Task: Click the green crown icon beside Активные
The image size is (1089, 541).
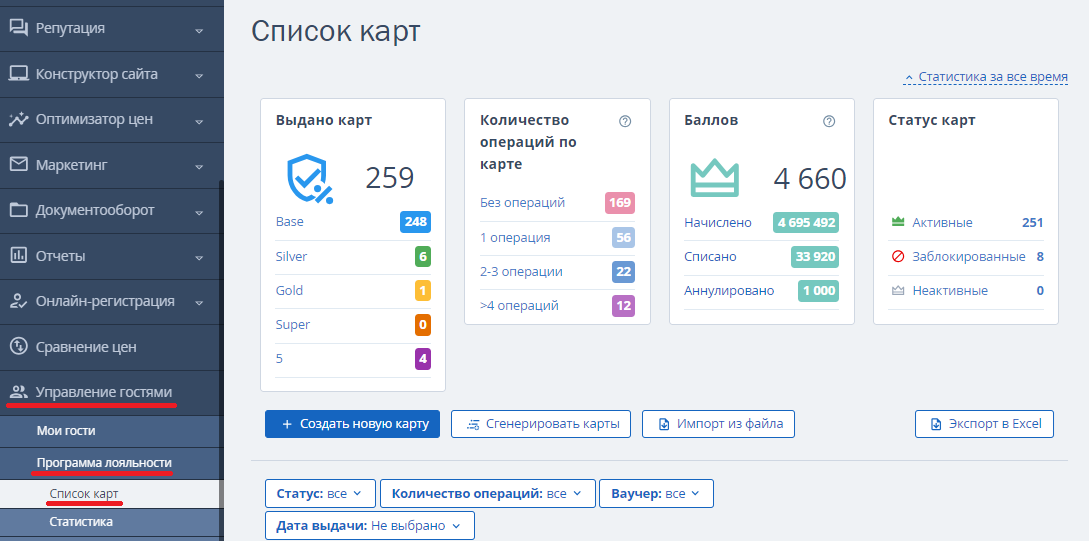Action: pos(897,222)
